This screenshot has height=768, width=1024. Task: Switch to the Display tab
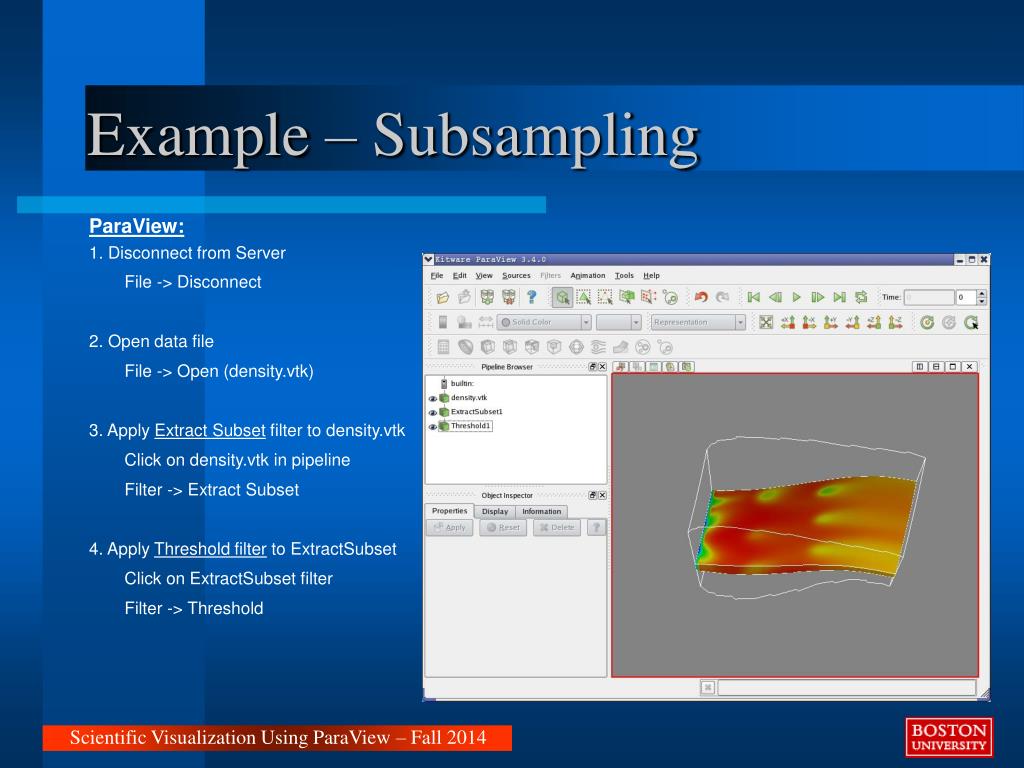(495, 511)
